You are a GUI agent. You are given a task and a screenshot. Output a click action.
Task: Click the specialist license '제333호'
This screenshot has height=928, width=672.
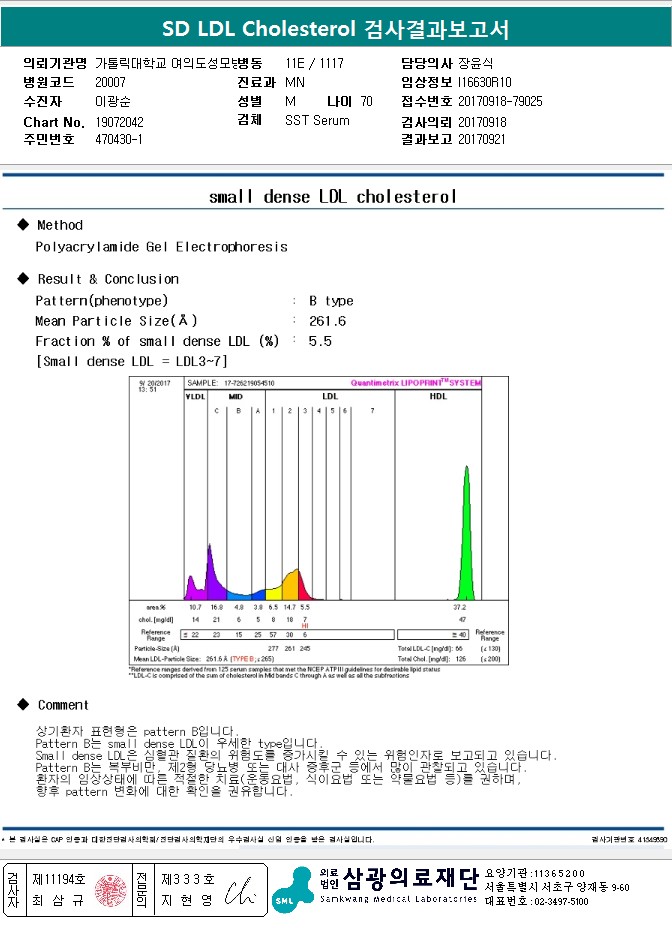(x=188, y=879)
